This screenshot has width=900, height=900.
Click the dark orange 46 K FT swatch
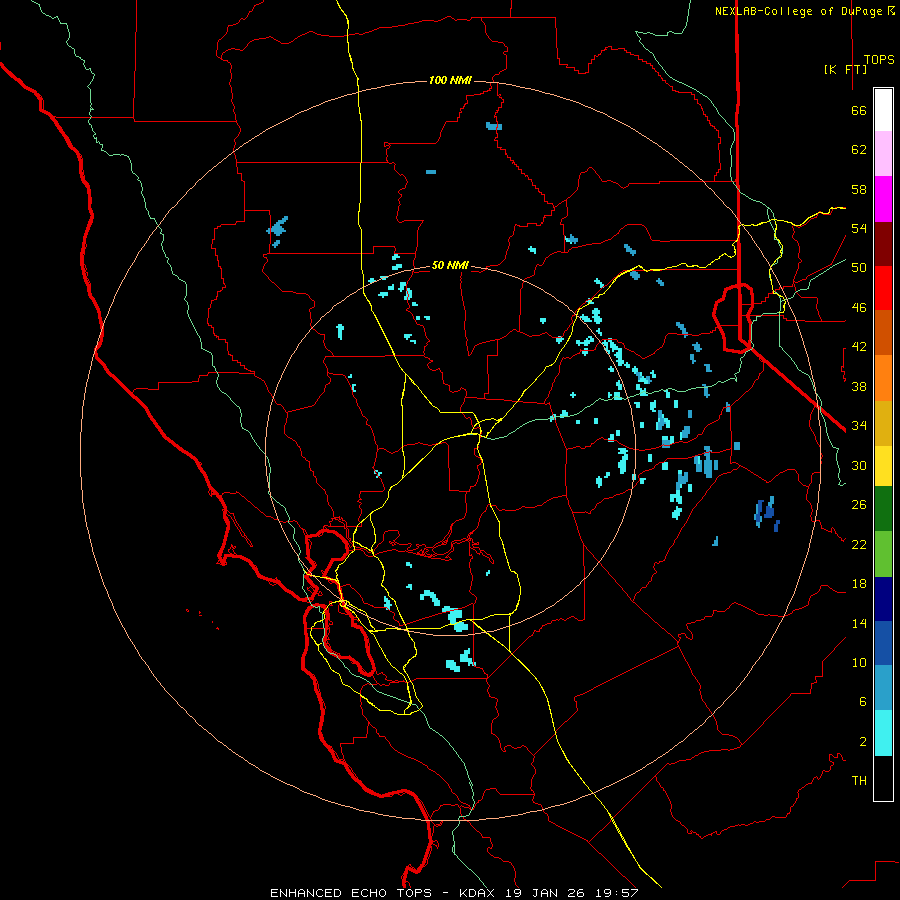point(883,332)
